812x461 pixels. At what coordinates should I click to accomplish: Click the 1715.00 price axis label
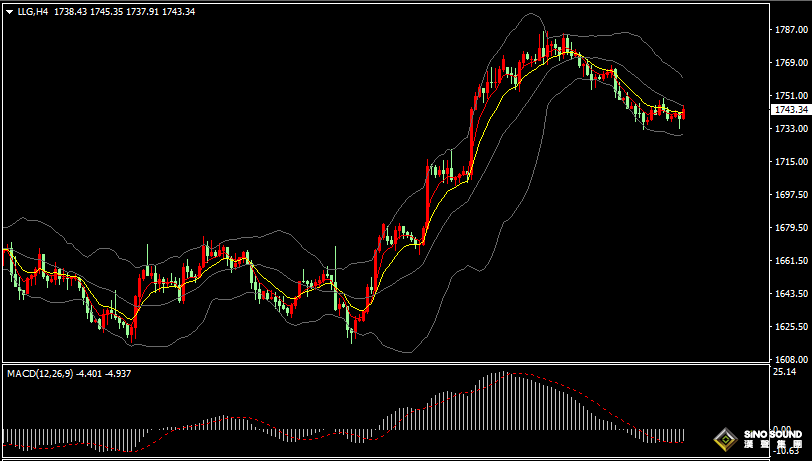point(790,162)
